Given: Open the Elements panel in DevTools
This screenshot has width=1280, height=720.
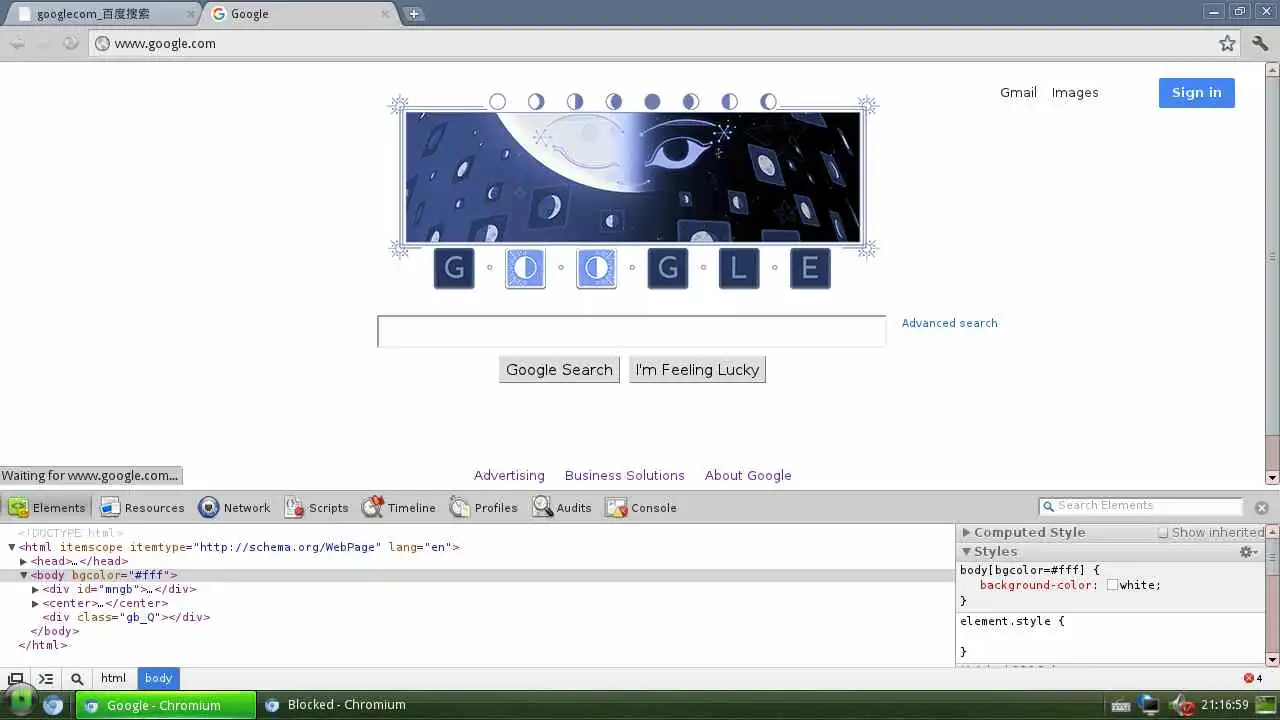Looking at the screenshot, I should coord(47,507).
